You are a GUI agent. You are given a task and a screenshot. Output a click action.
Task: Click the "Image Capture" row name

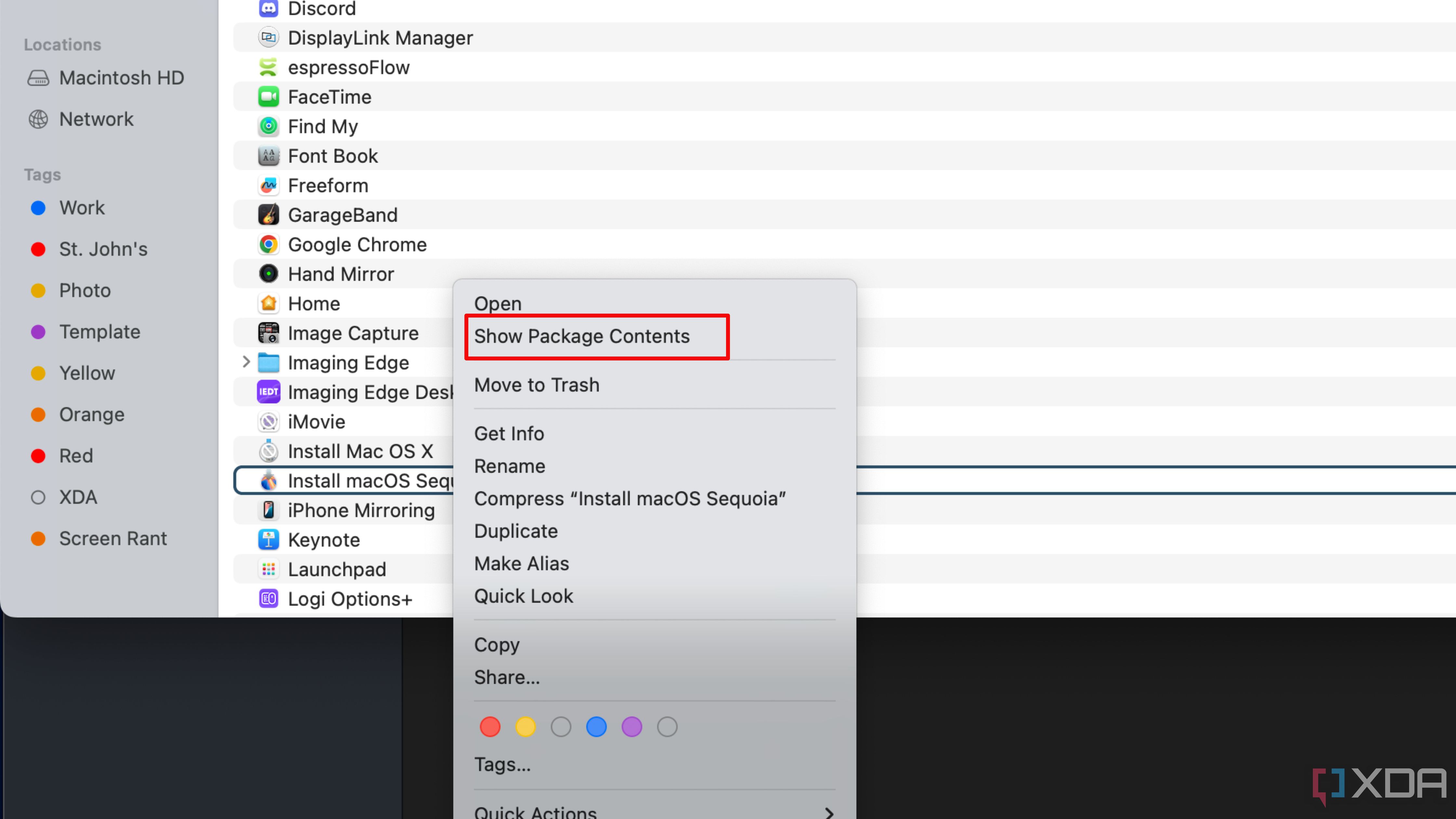pyautogui.click(x=353, y=333)
